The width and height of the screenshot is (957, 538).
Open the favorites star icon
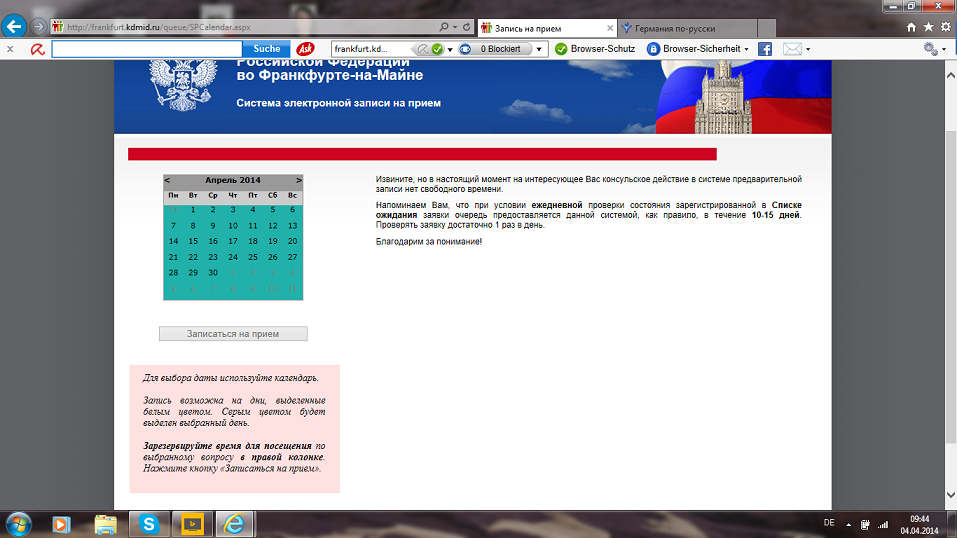pyautogui.click(x=929, y=28)
